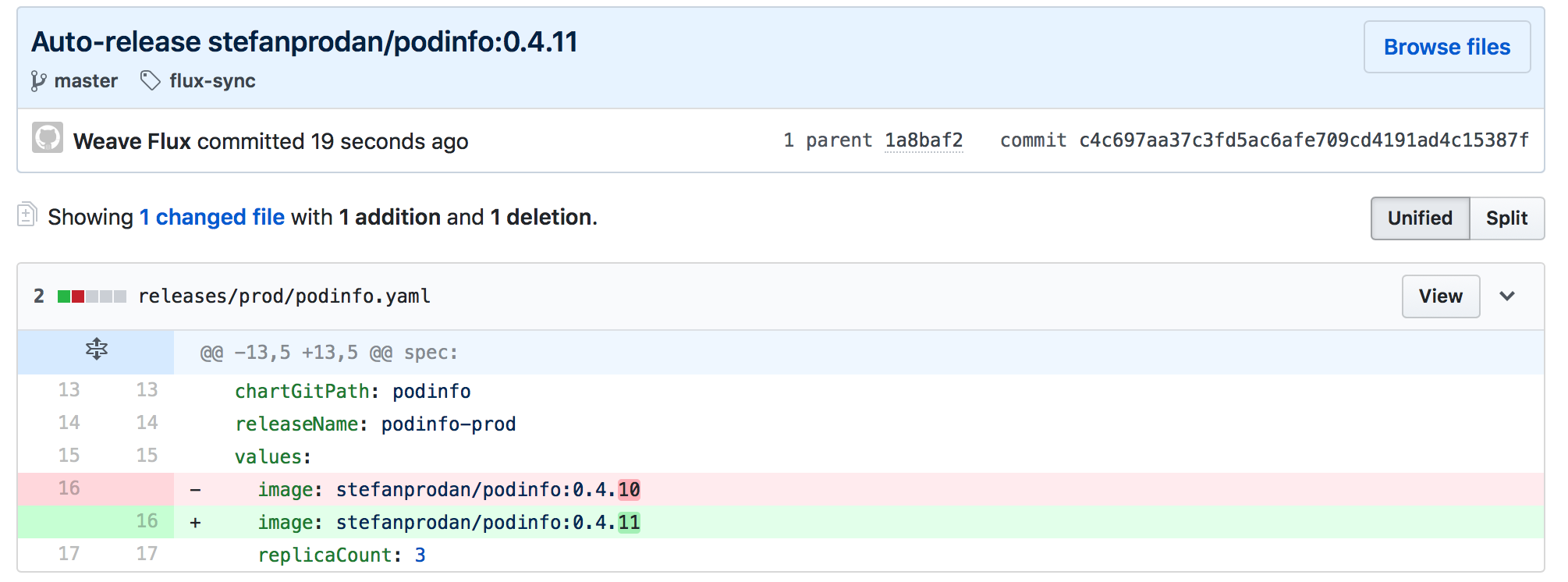Screen dimensions: 1568x582
Task: Click the hunk header '@@ -13,5 +13,5 @@ spec:'
Action: pos(329,353)
